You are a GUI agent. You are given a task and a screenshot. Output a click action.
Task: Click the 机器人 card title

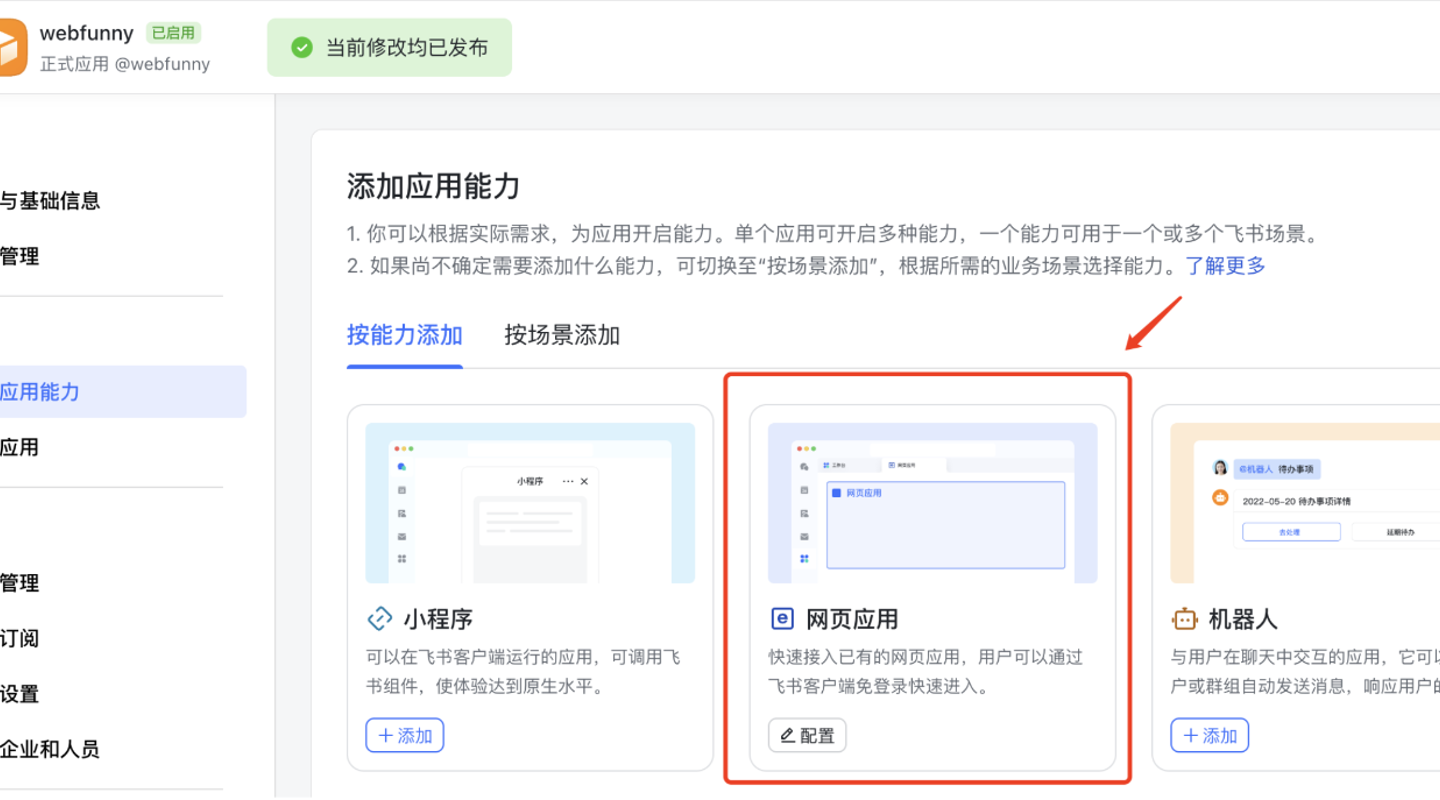pos(1243,619)
